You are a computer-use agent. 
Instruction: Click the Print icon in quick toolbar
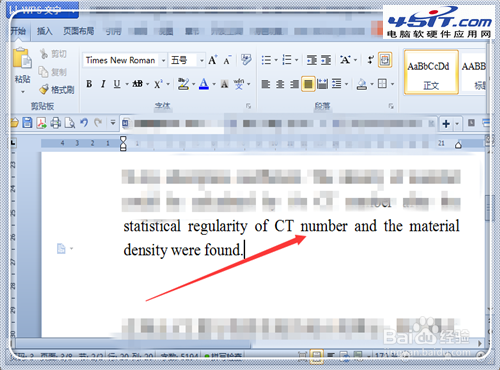pyautogui.click(x=55, y=123)
